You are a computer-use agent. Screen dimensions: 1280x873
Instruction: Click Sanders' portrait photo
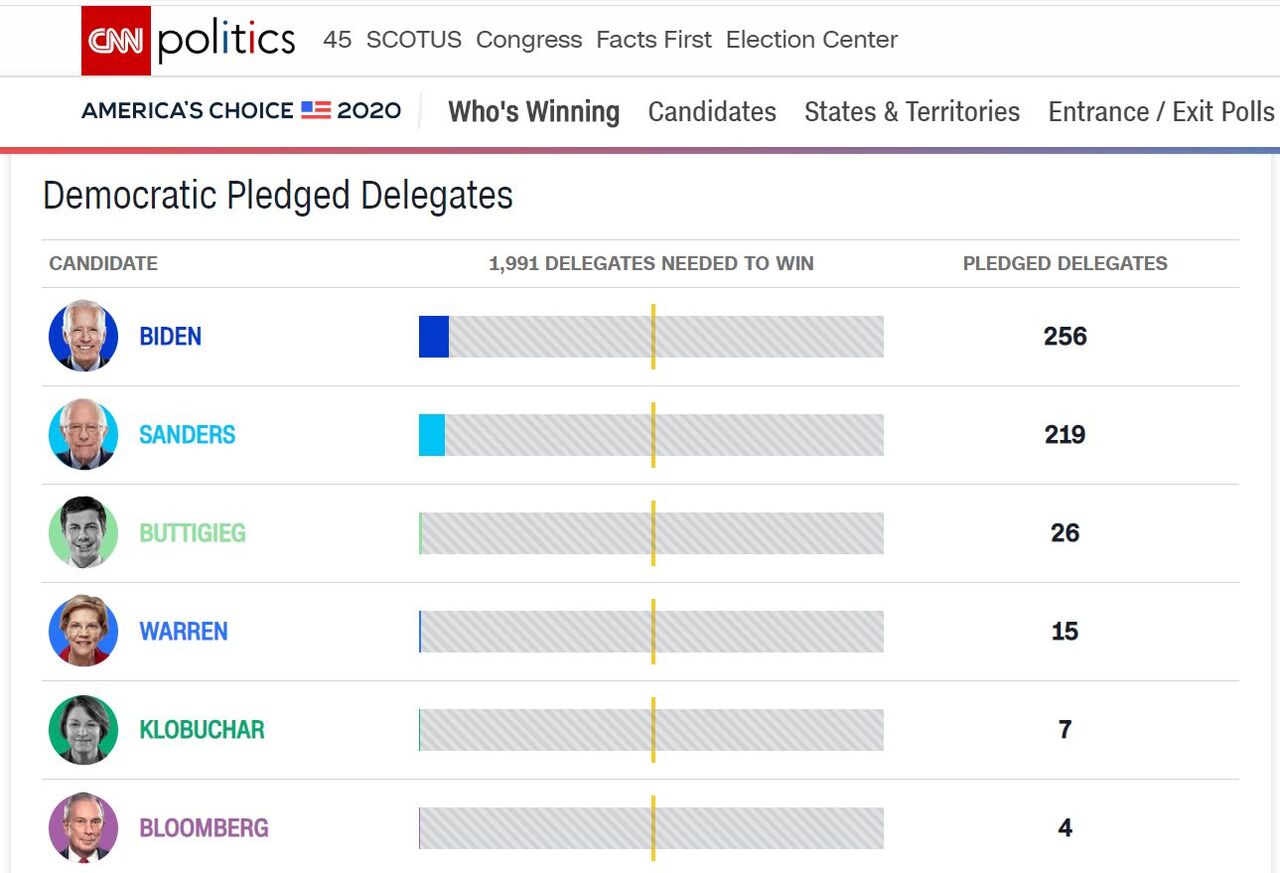pos(84,434)
